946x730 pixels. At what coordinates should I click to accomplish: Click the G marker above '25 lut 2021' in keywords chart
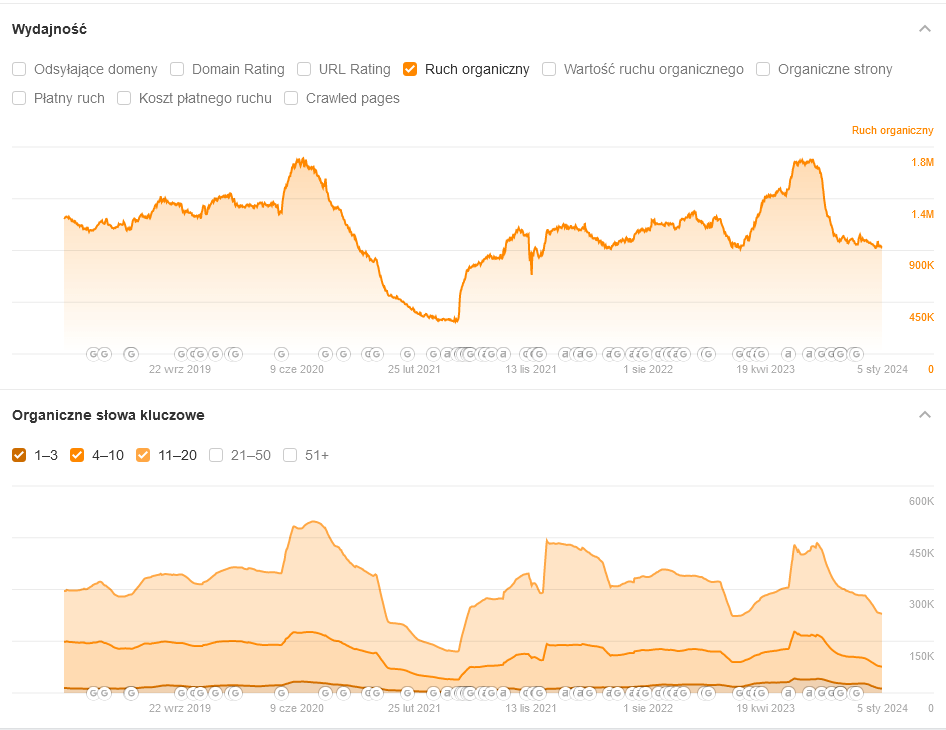pyautogui.click(x=407, y=692)
